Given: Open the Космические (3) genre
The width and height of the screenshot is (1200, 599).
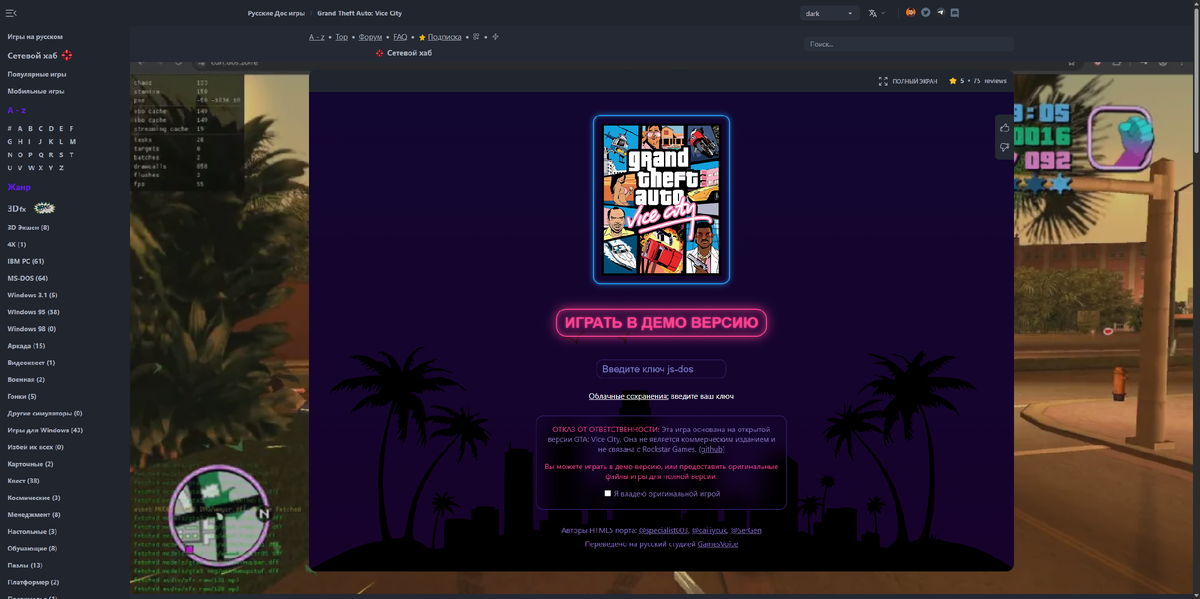Looking at the screenshot, I should coord(34,497).
